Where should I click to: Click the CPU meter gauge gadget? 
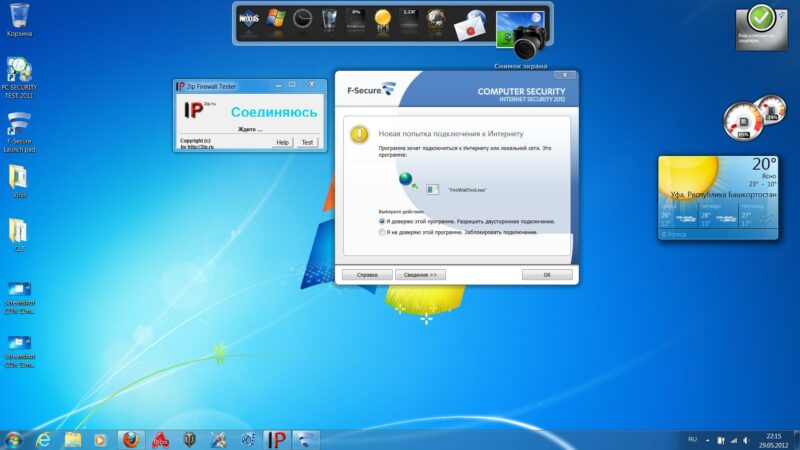coord(743,122)
